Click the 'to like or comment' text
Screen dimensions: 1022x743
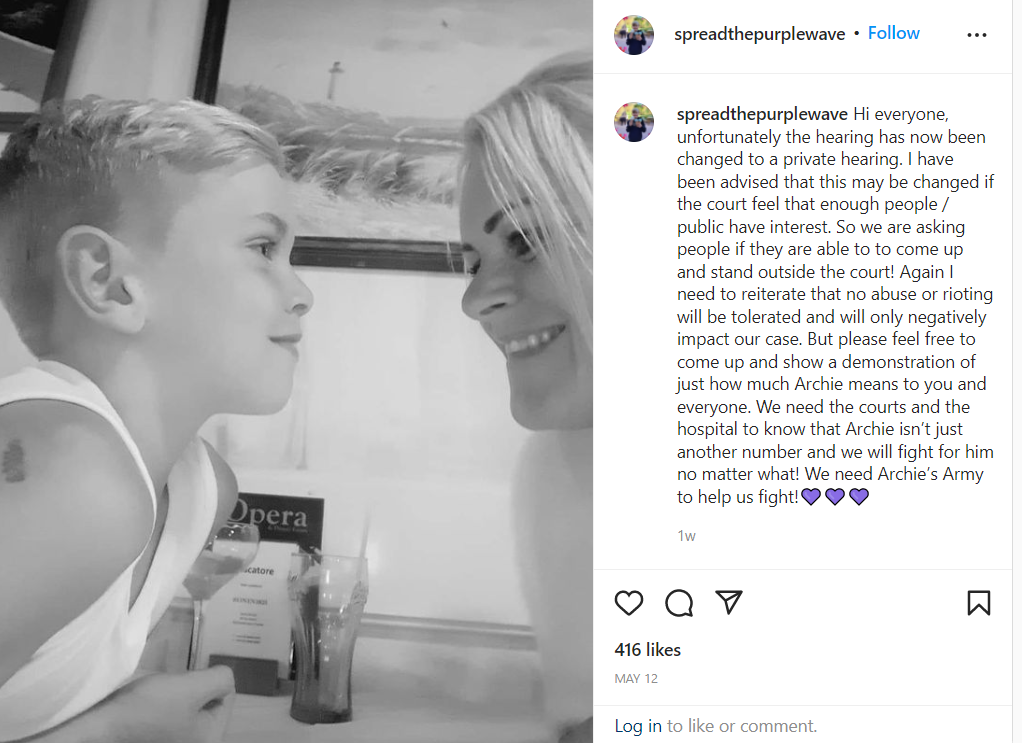click(741, 726)
